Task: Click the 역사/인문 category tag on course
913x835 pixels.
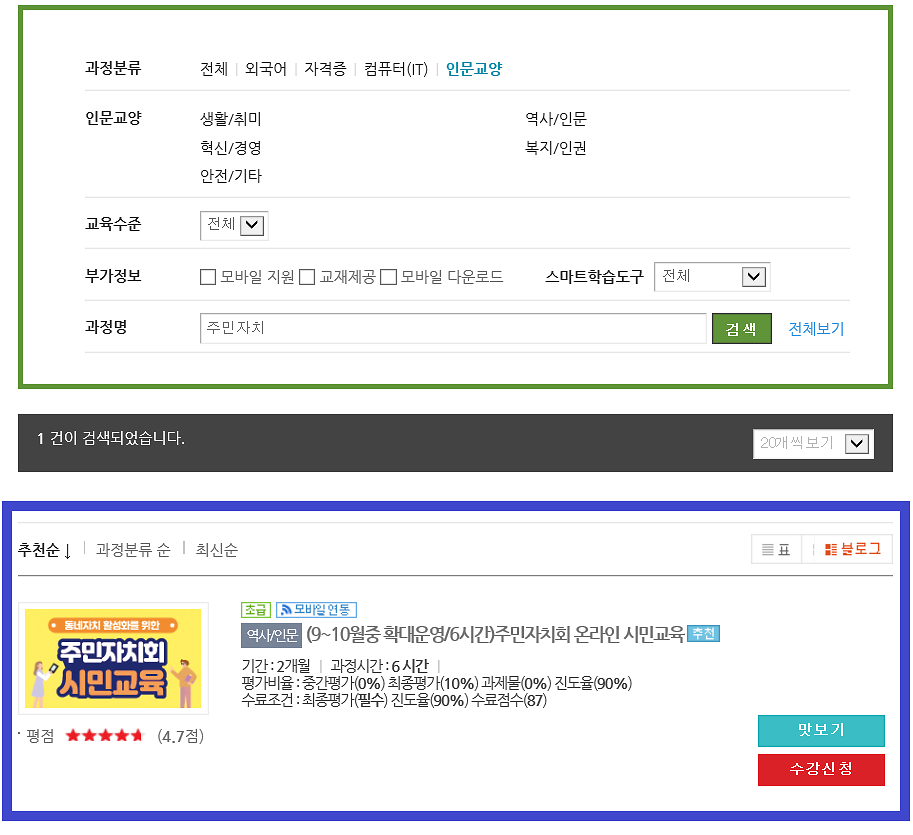Action: click(x=271, y=635)
